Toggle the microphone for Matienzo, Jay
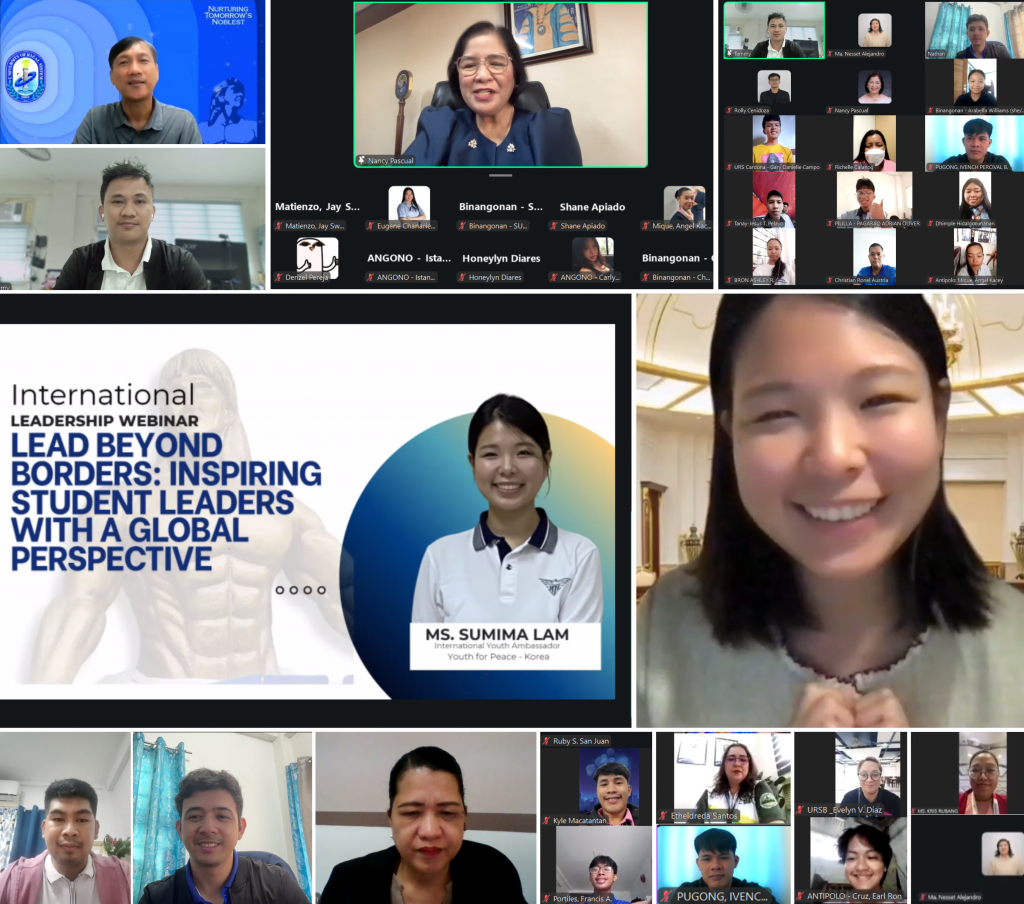 coord(278,226)
